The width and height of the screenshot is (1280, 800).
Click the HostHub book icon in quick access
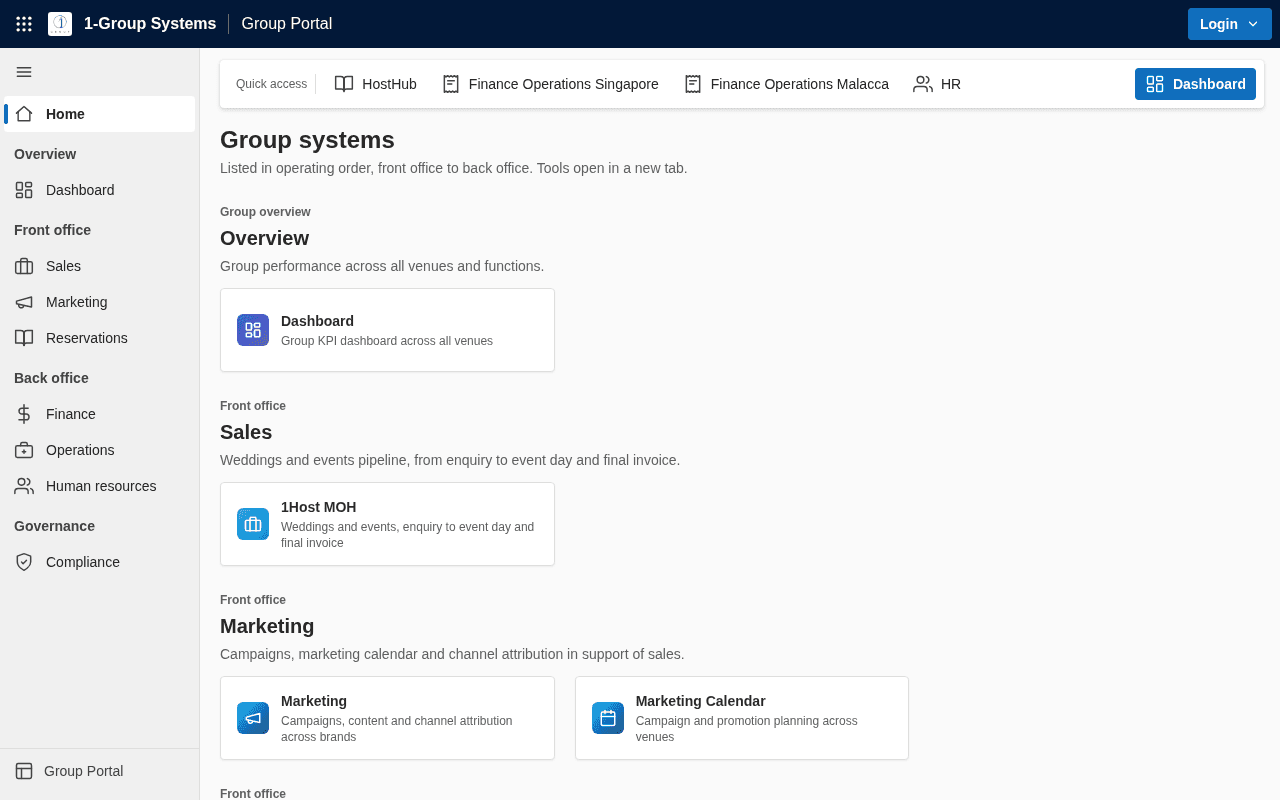point(344,84)
